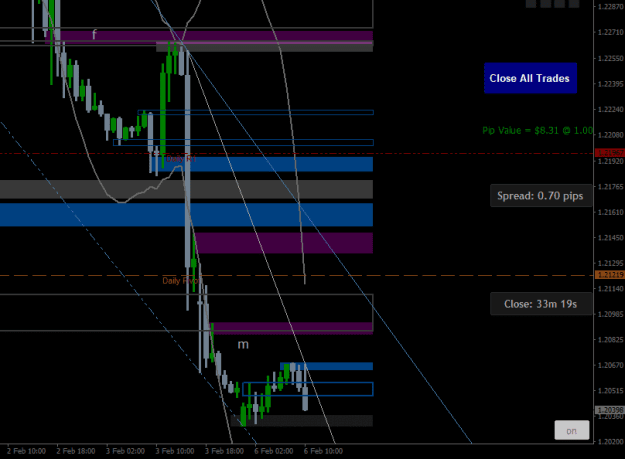The height and width of the screenshot is (459, 625).
Task: Click the orange 1.21219 pivot price tag
Action: [609, 275]
